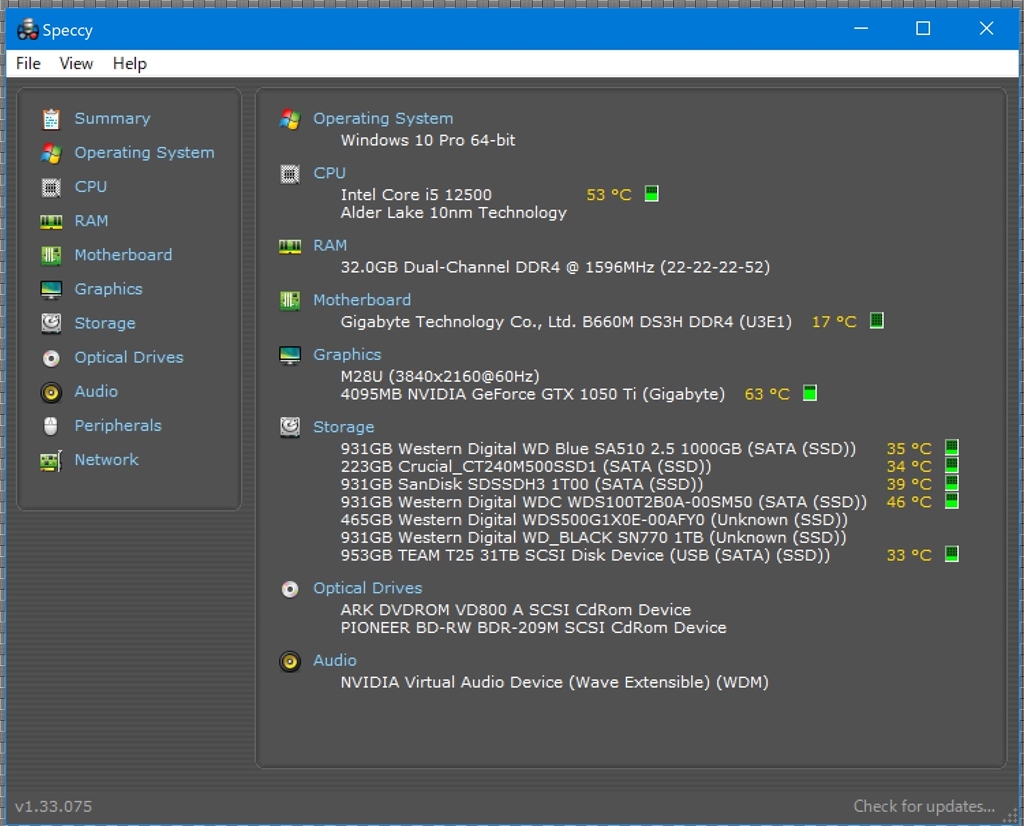Click the Windows flag icon beside Operating System heading
Image resolution: width=1024 pixels, height=826 pixels.
[x=290, y=119]
